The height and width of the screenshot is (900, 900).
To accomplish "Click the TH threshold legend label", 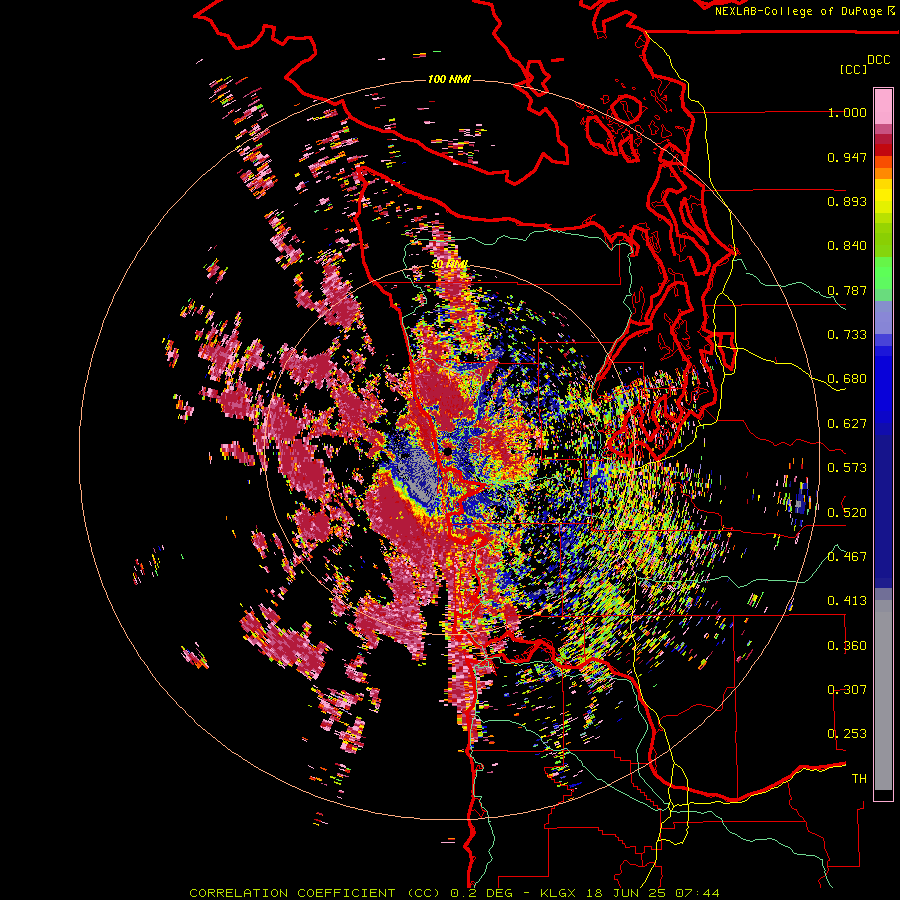I will coord(859,778).
